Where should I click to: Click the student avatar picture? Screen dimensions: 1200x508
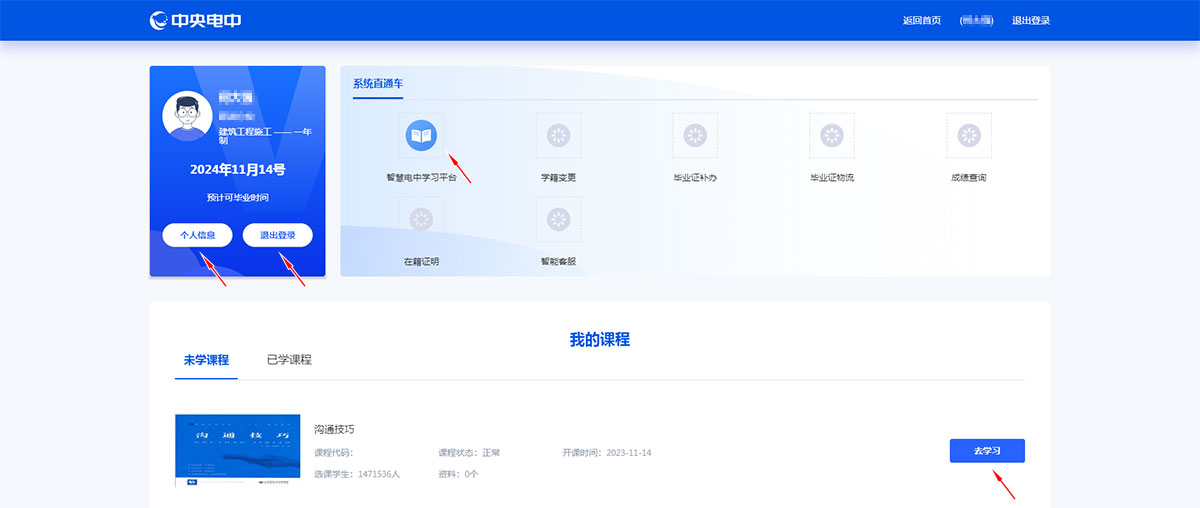(x=187, y=117)
